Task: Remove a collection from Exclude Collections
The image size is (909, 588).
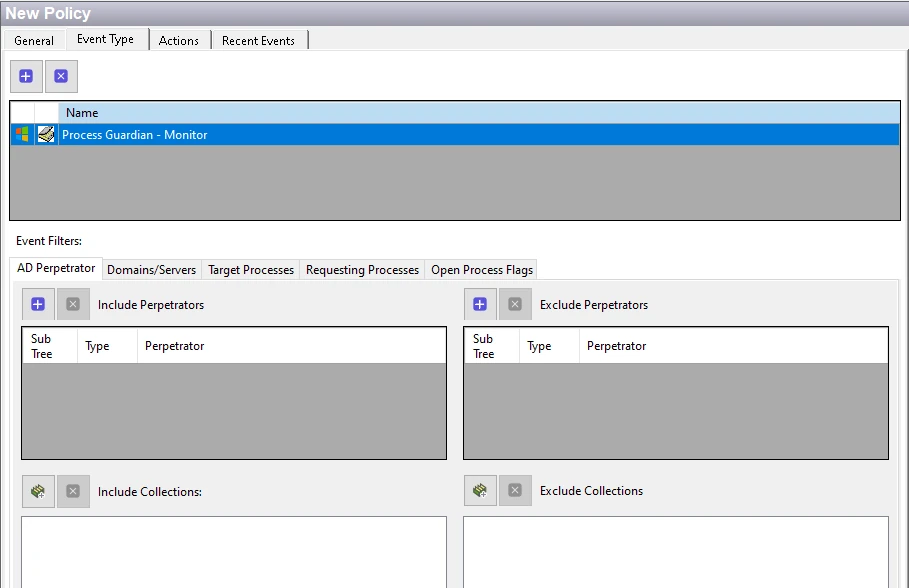Action: click(515, 491)
